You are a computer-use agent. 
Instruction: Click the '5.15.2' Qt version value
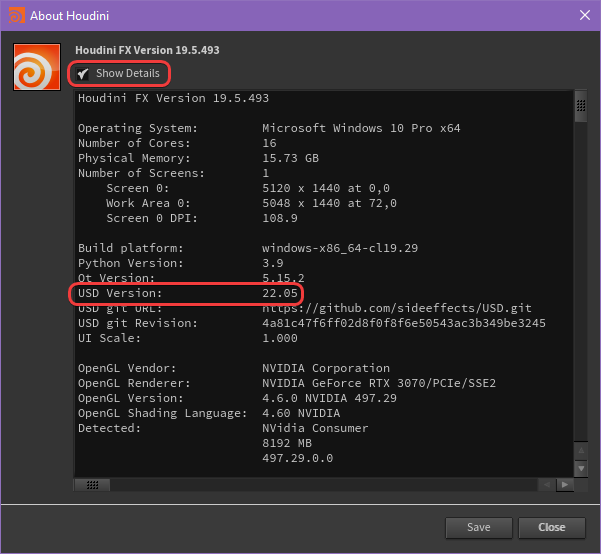283,278
